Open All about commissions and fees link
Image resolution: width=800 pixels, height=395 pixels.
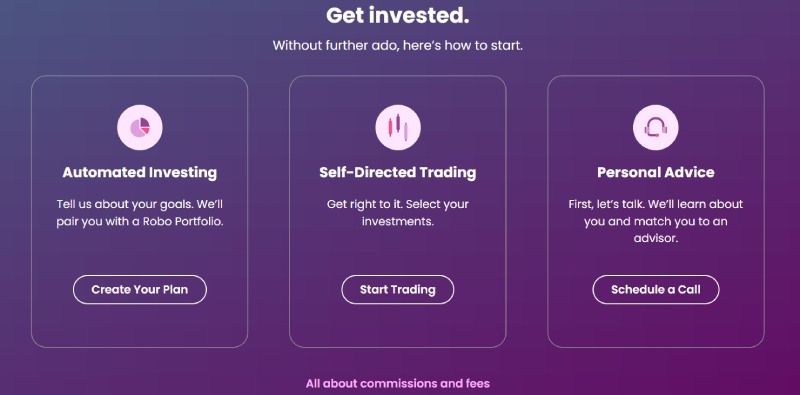point(397,383)
